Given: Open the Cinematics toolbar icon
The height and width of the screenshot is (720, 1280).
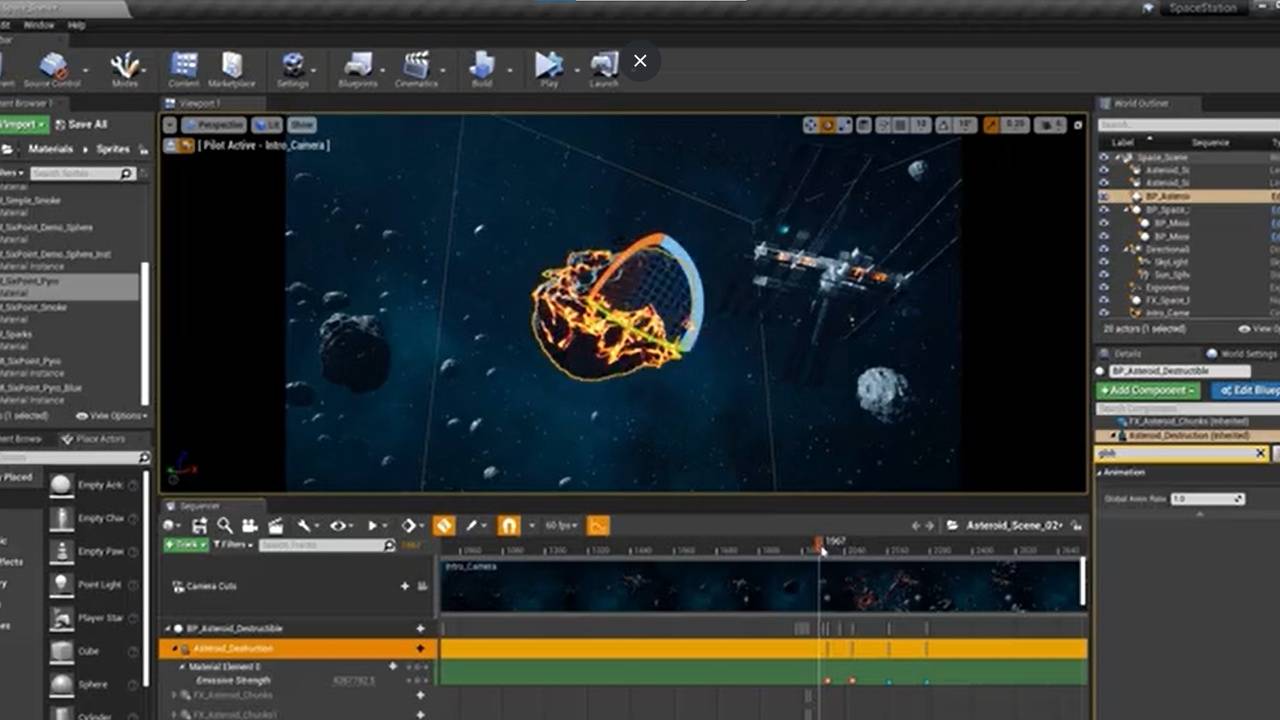Looking at the screenshot, I should 417,64.
